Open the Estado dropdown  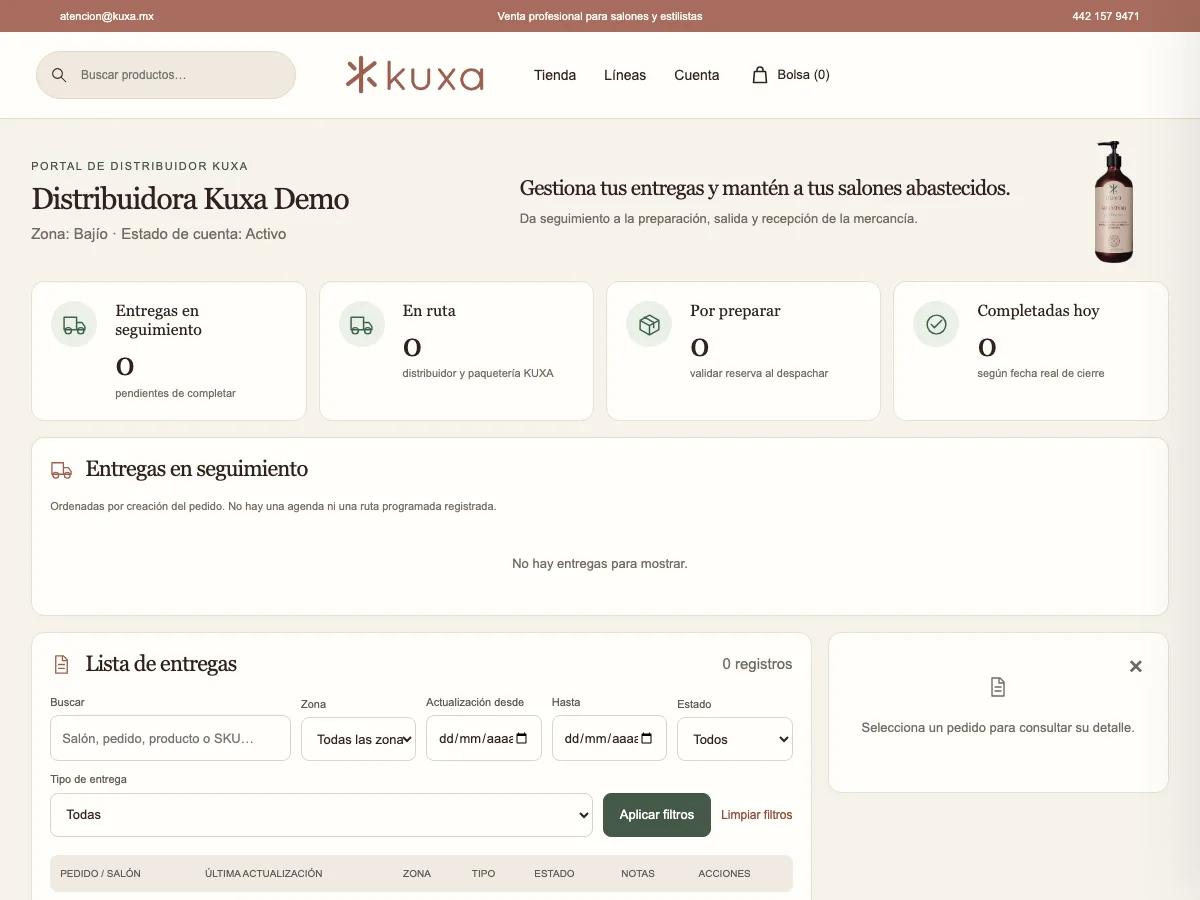click(x=735, y=739)
